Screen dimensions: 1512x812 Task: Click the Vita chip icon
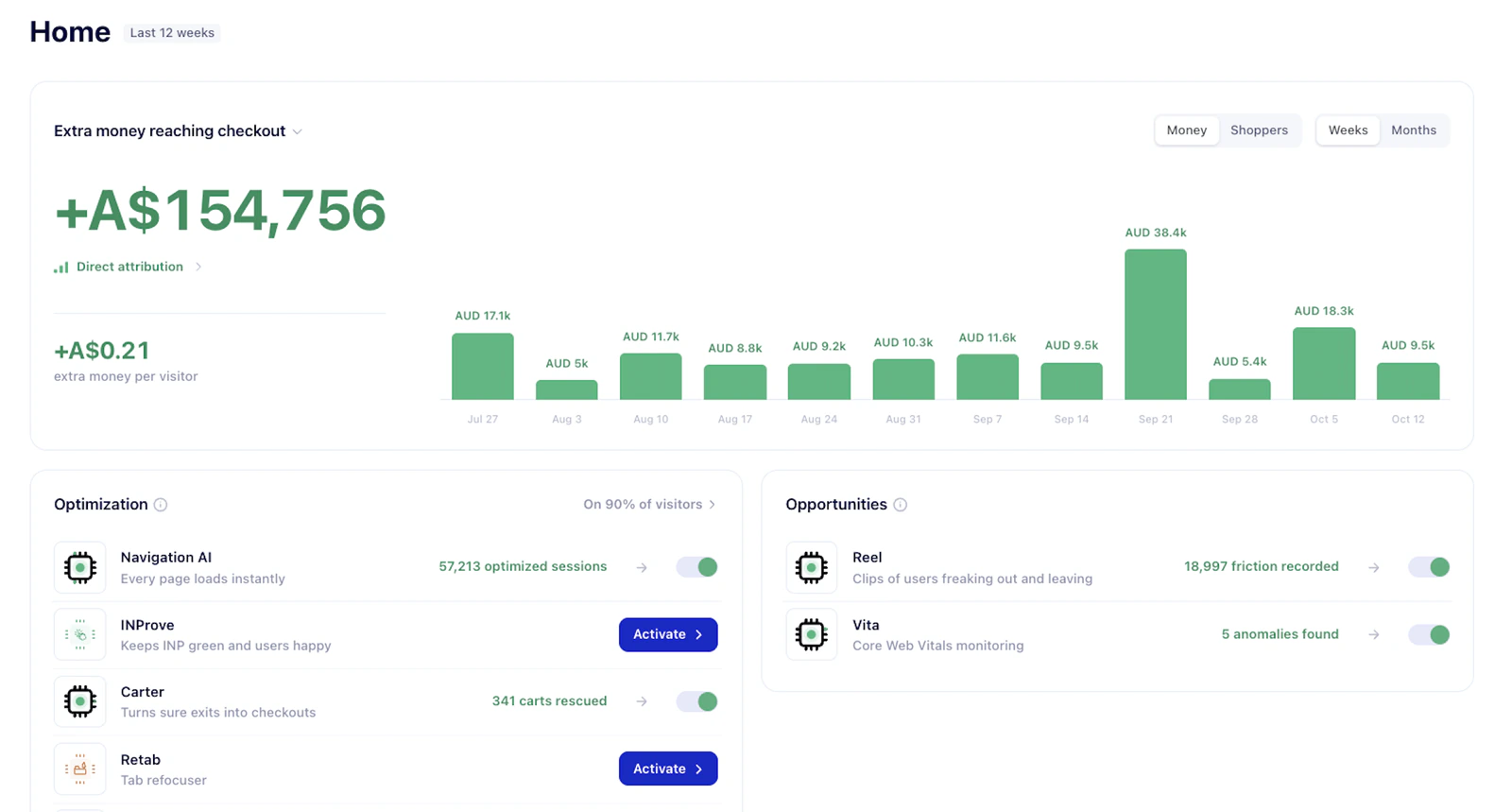click(x=812, y=634)
